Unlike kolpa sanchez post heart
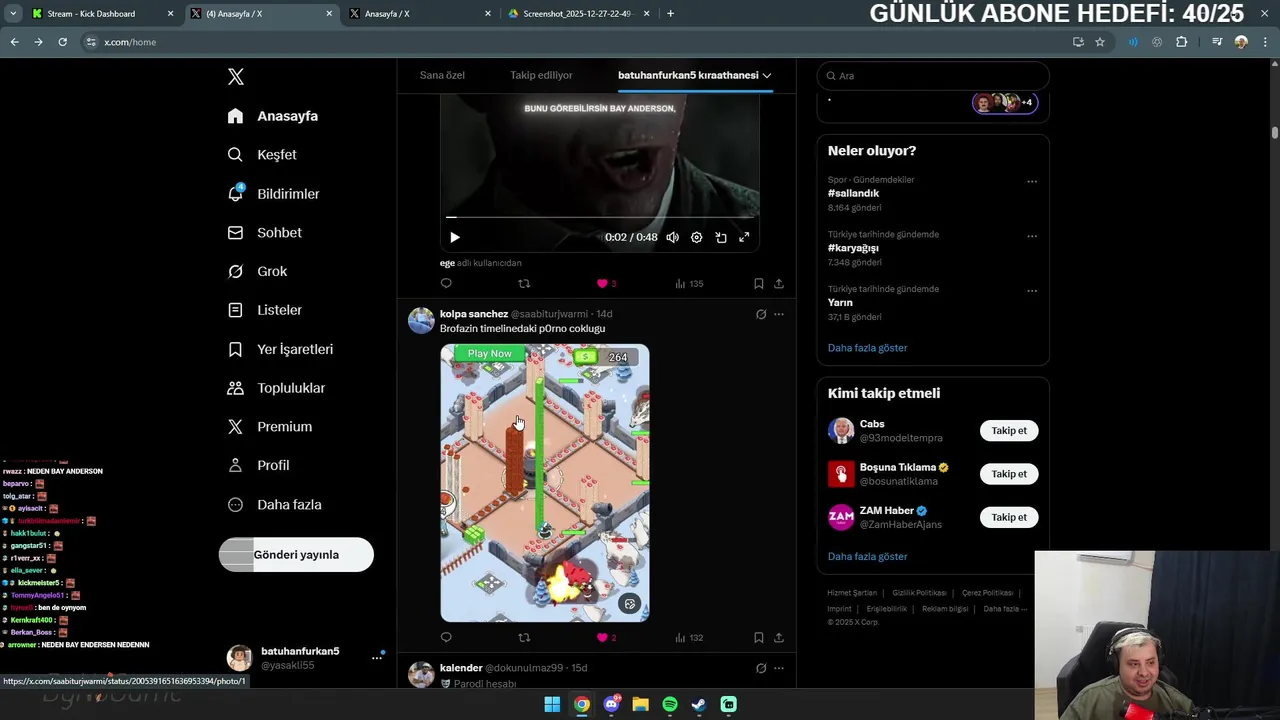This screenshot has width=1280, height=720. (x=602, y=638)
